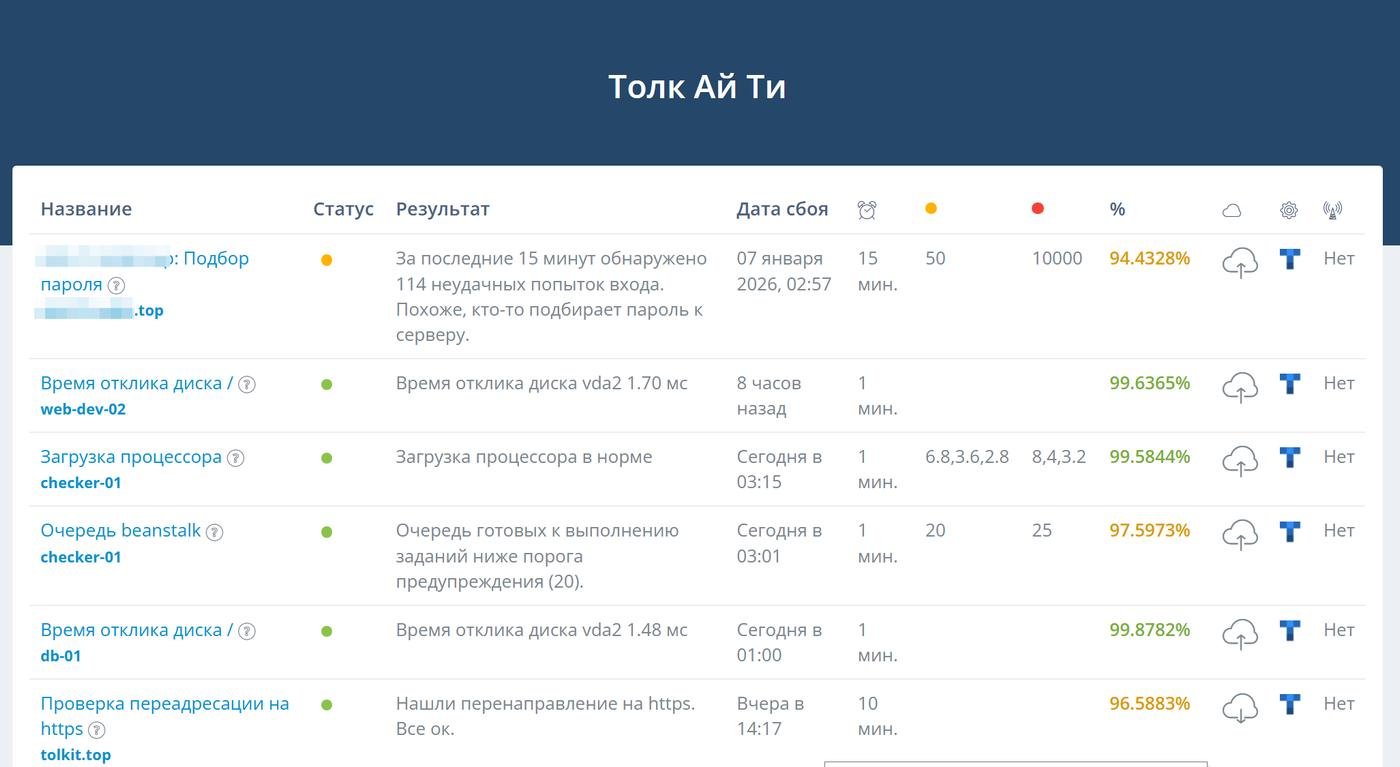Image resolution: width=1400 pixels, height=767 pixels.
Task: Click the red critical threshold header dot
Action: click(x=1037, y=208)
